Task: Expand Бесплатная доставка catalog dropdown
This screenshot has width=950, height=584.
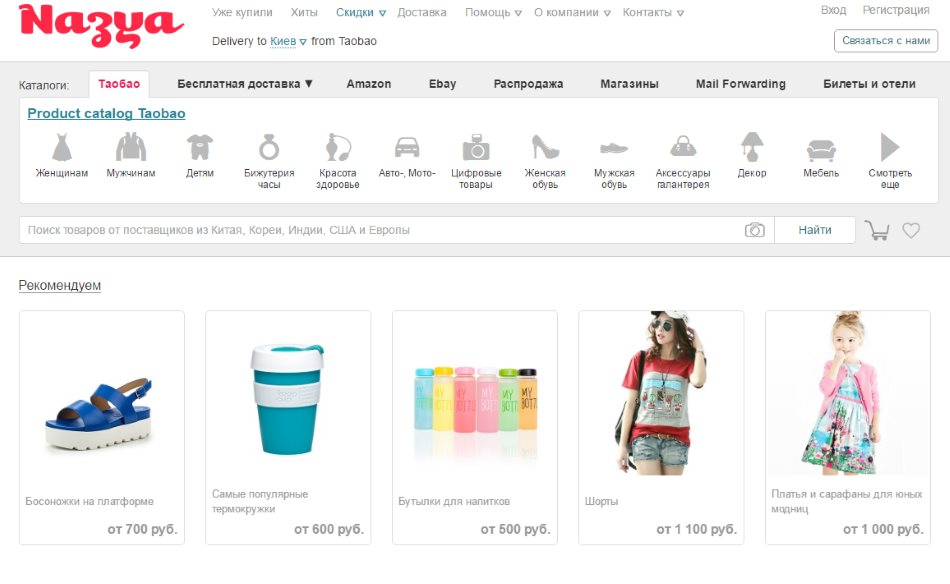Action: pos(245,84)
